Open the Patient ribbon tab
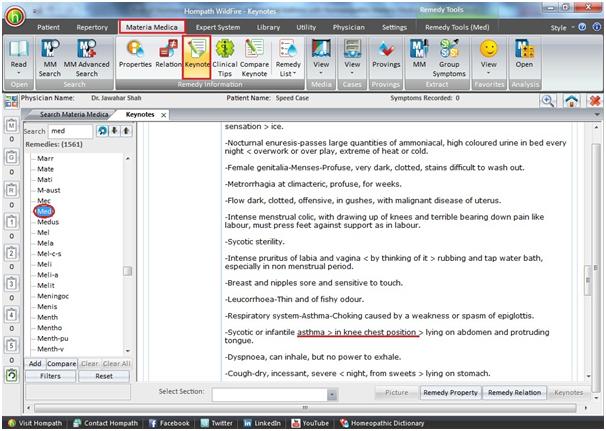Image resolution: width=606 pixels, height=431 pixels. [48, 27]
